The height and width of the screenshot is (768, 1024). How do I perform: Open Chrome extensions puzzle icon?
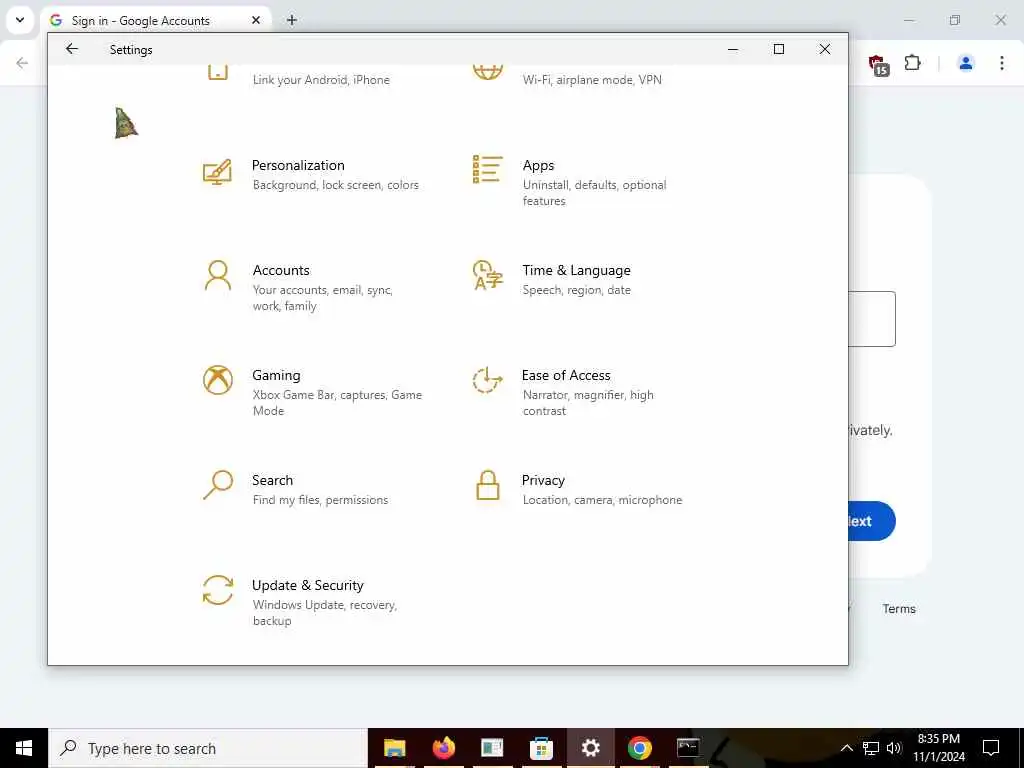tap(913, 63)
